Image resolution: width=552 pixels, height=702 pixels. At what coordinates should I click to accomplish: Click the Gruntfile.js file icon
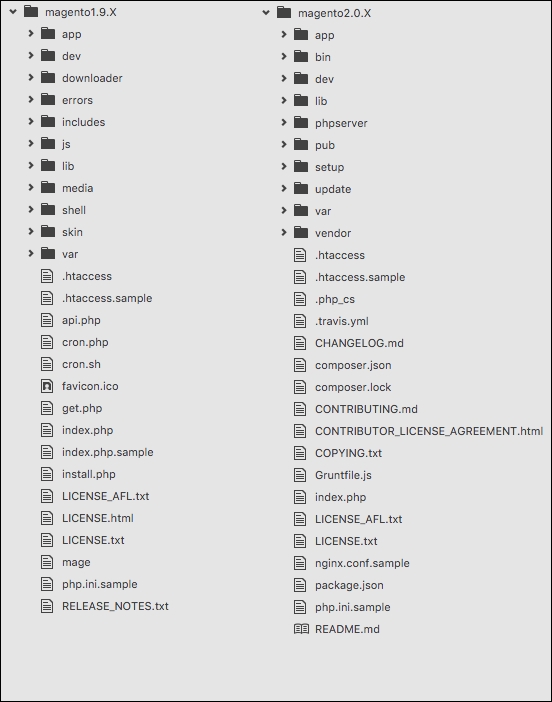(300, 475)
